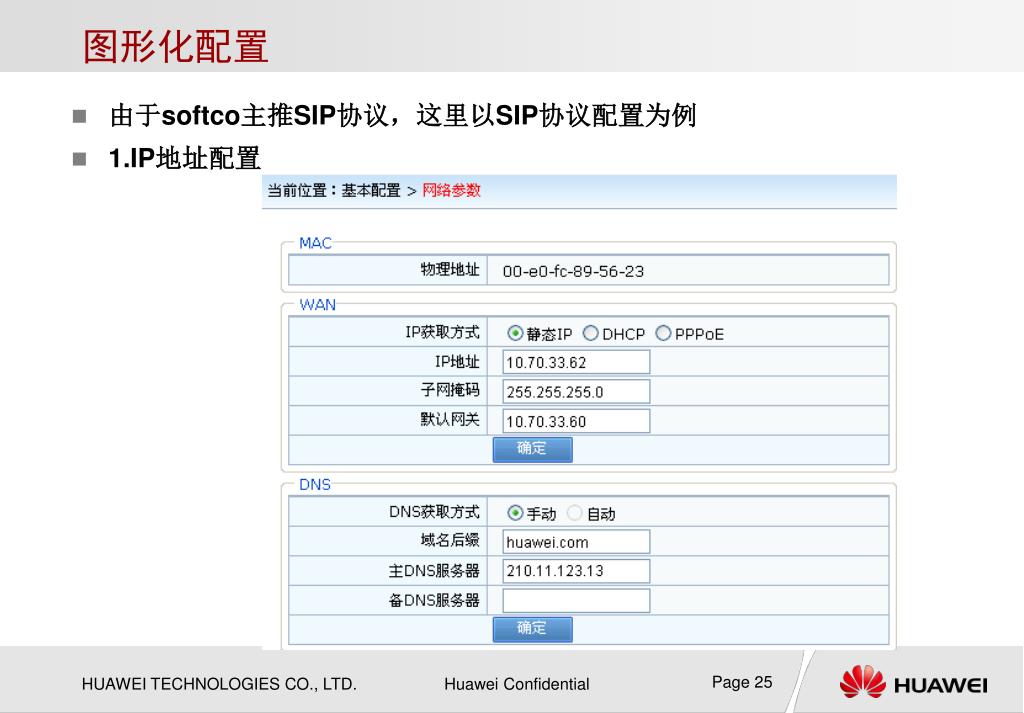Select 手动 for DNS获取方式

515,513
